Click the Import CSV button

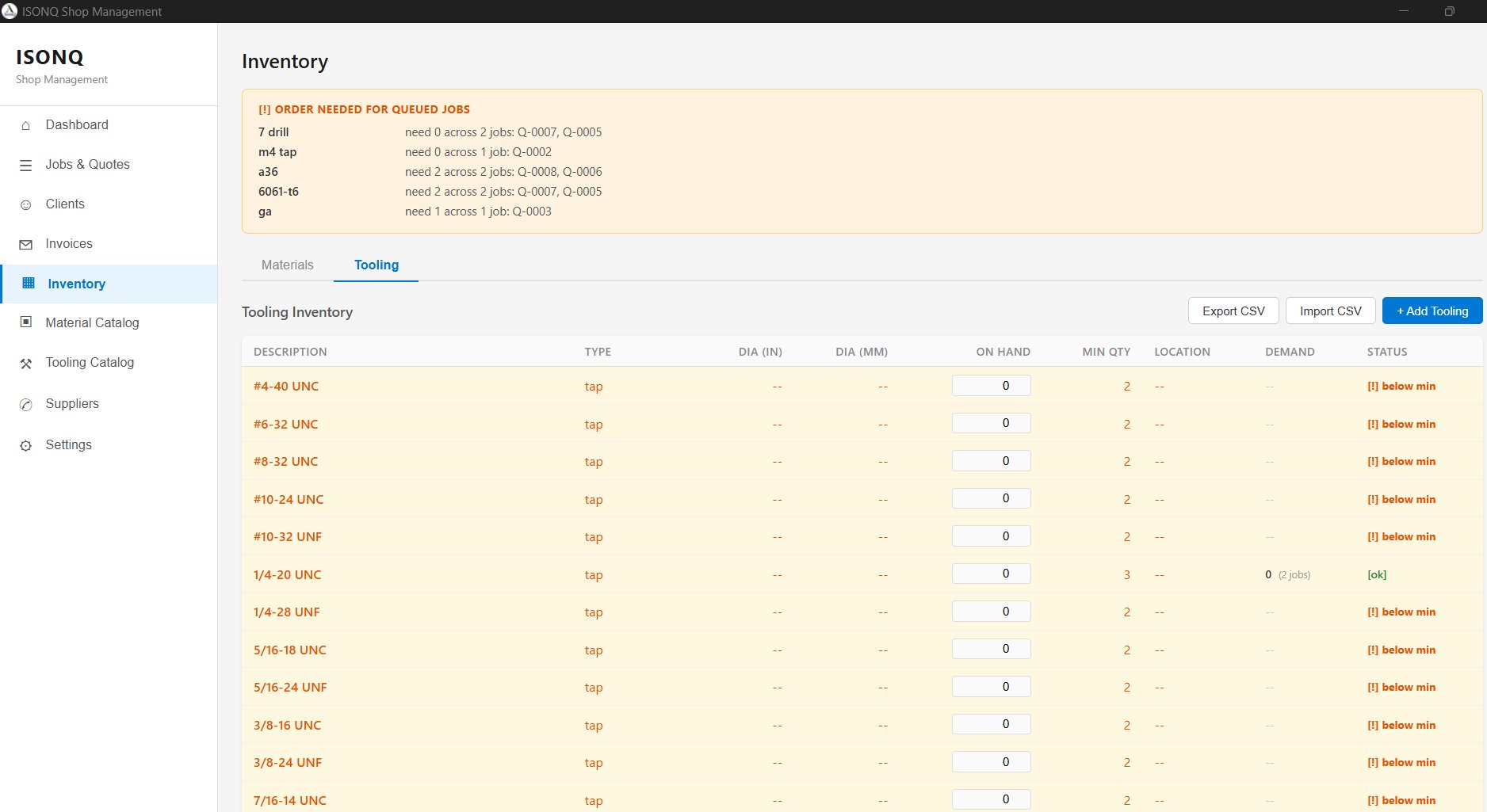(x=1330, y=311)
